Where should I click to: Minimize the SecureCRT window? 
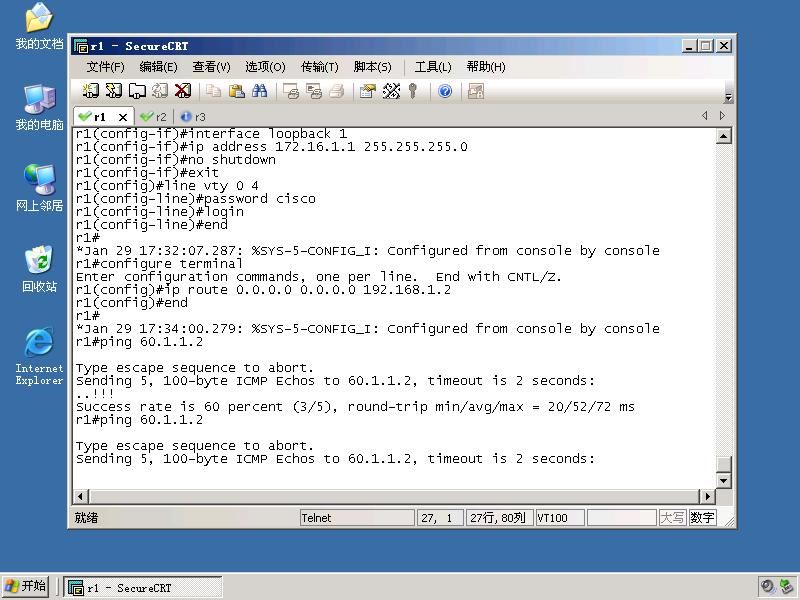[690, 46]
